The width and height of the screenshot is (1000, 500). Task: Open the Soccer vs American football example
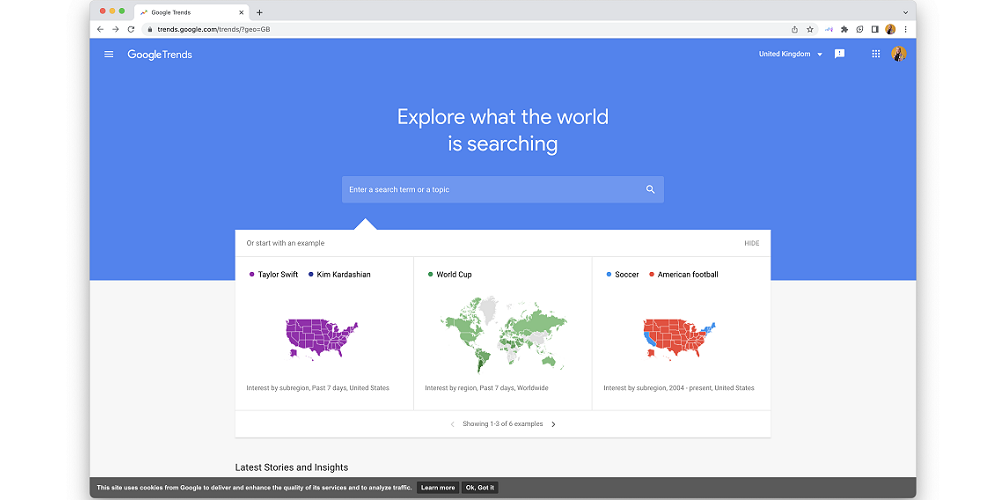(681, 334)
